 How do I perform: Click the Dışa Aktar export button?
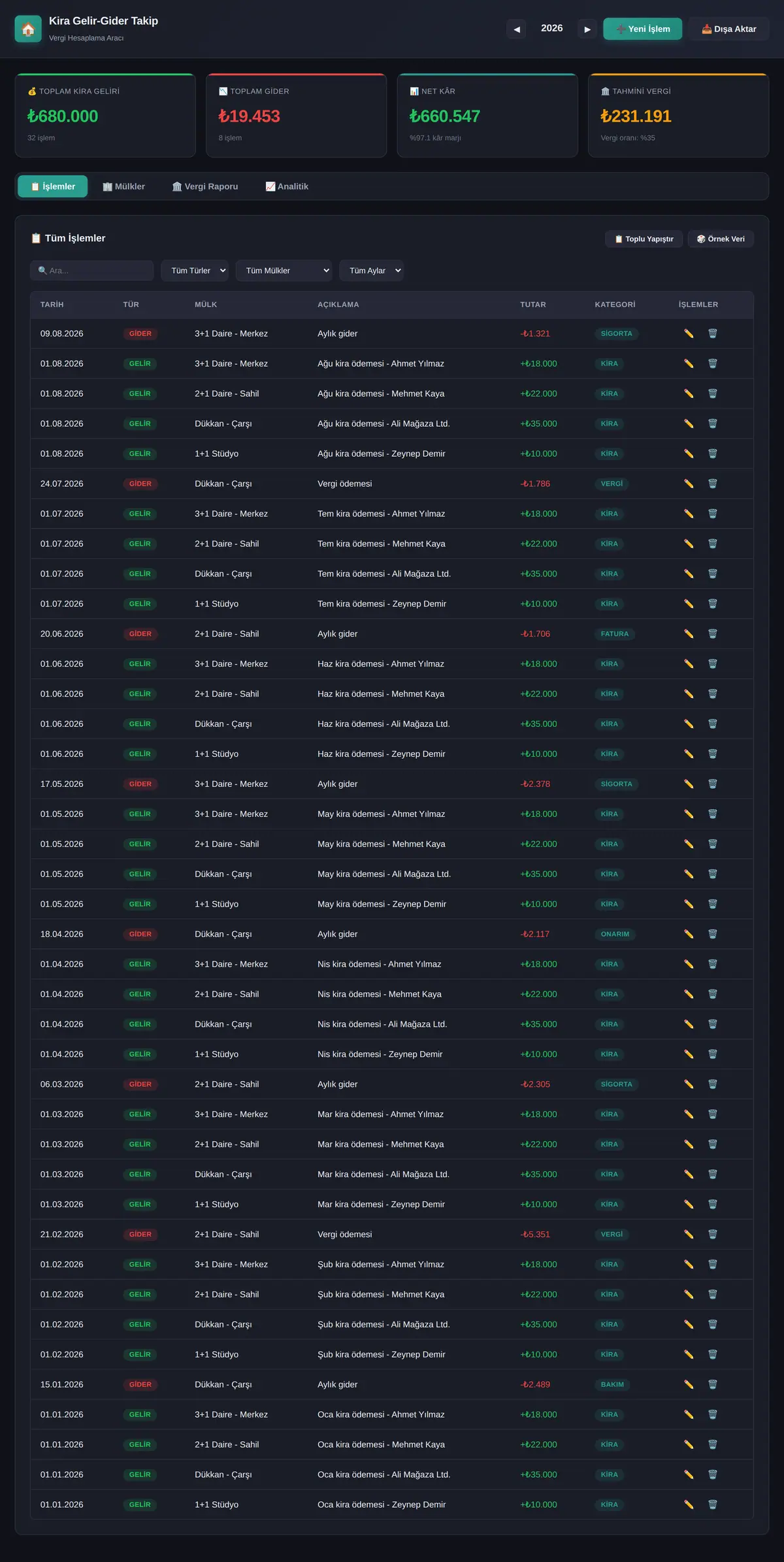tap(729, 29)
